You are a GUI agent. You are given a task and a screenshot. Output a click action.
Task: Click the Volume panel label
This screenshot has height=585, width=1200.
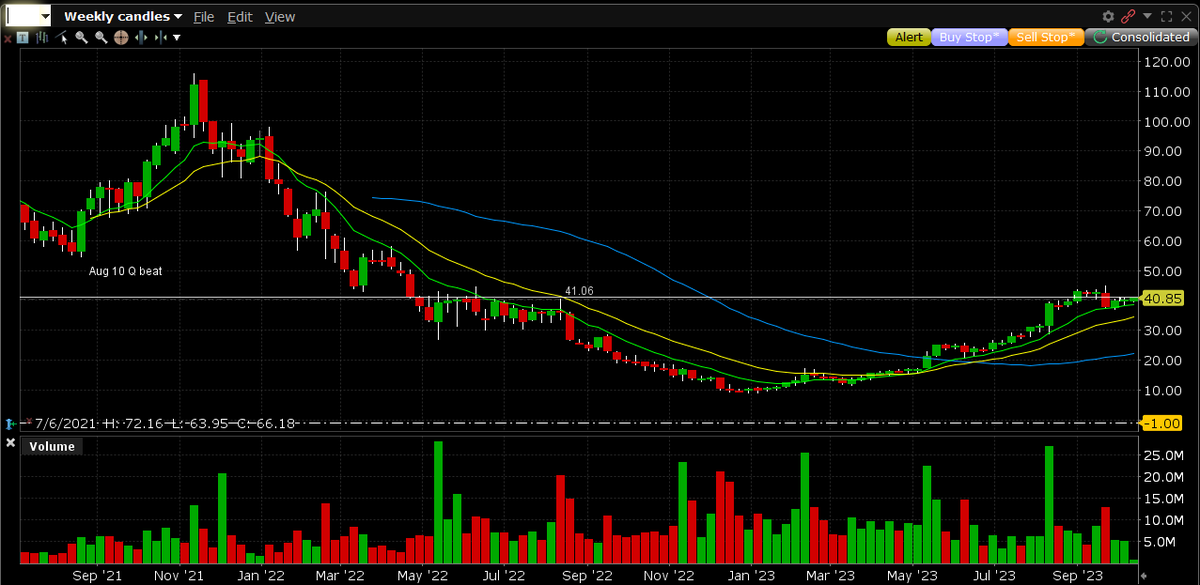[51, 446]
